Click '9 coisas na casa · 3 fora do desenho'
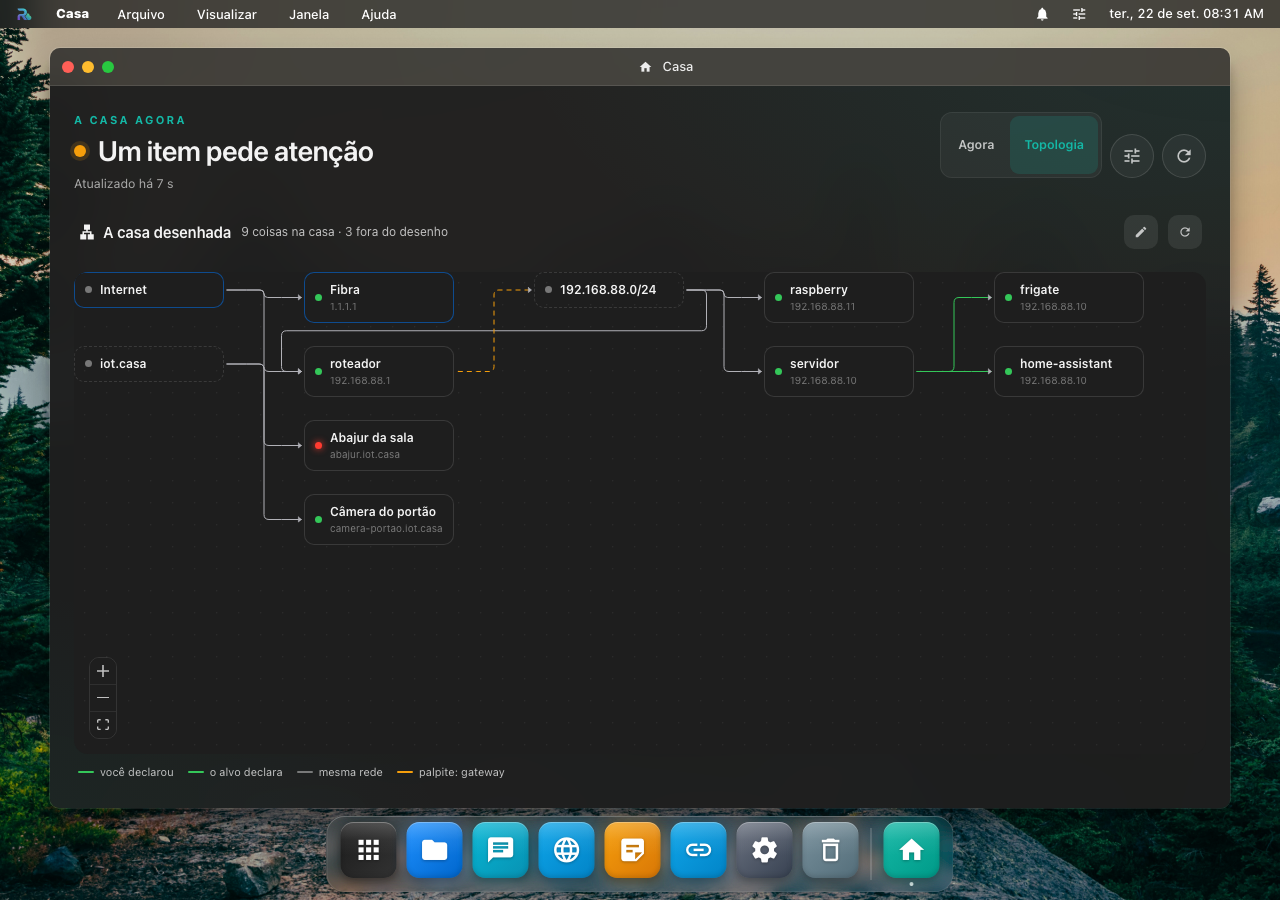This screenshot has height=900, width=1280. pyautogui.click(x=344, y=232)
